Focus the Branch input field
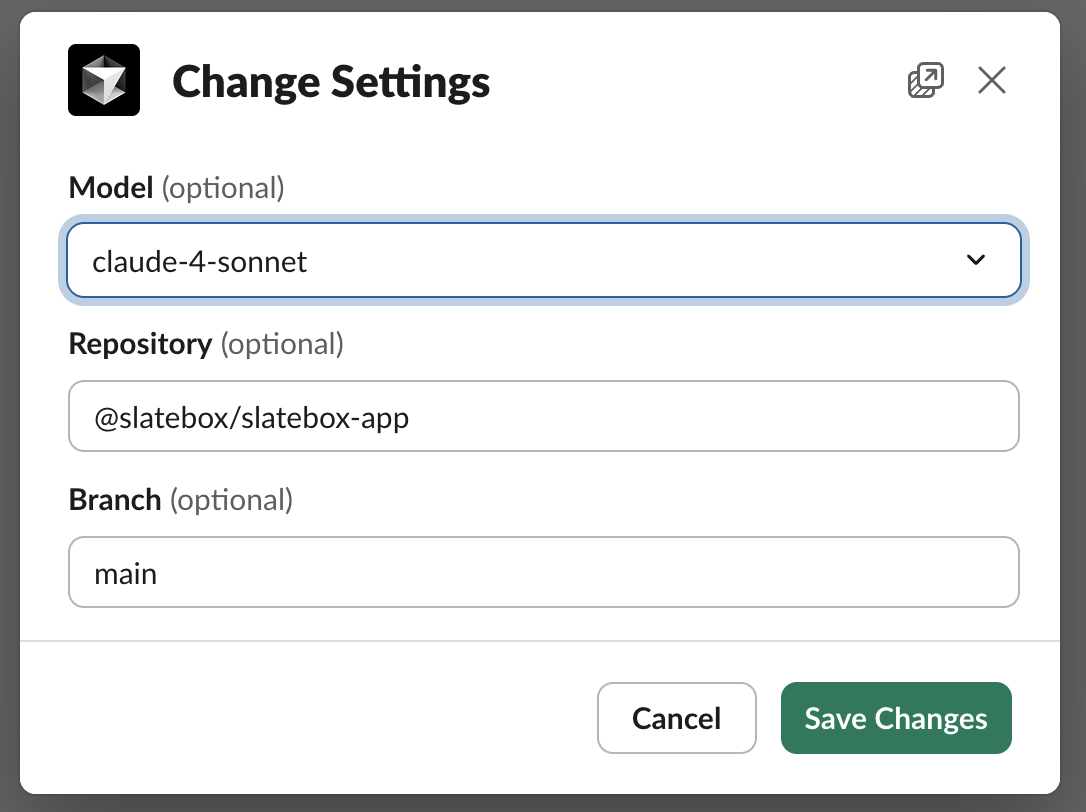Viewport: 1086px width, 812px height. pos(543,573)
